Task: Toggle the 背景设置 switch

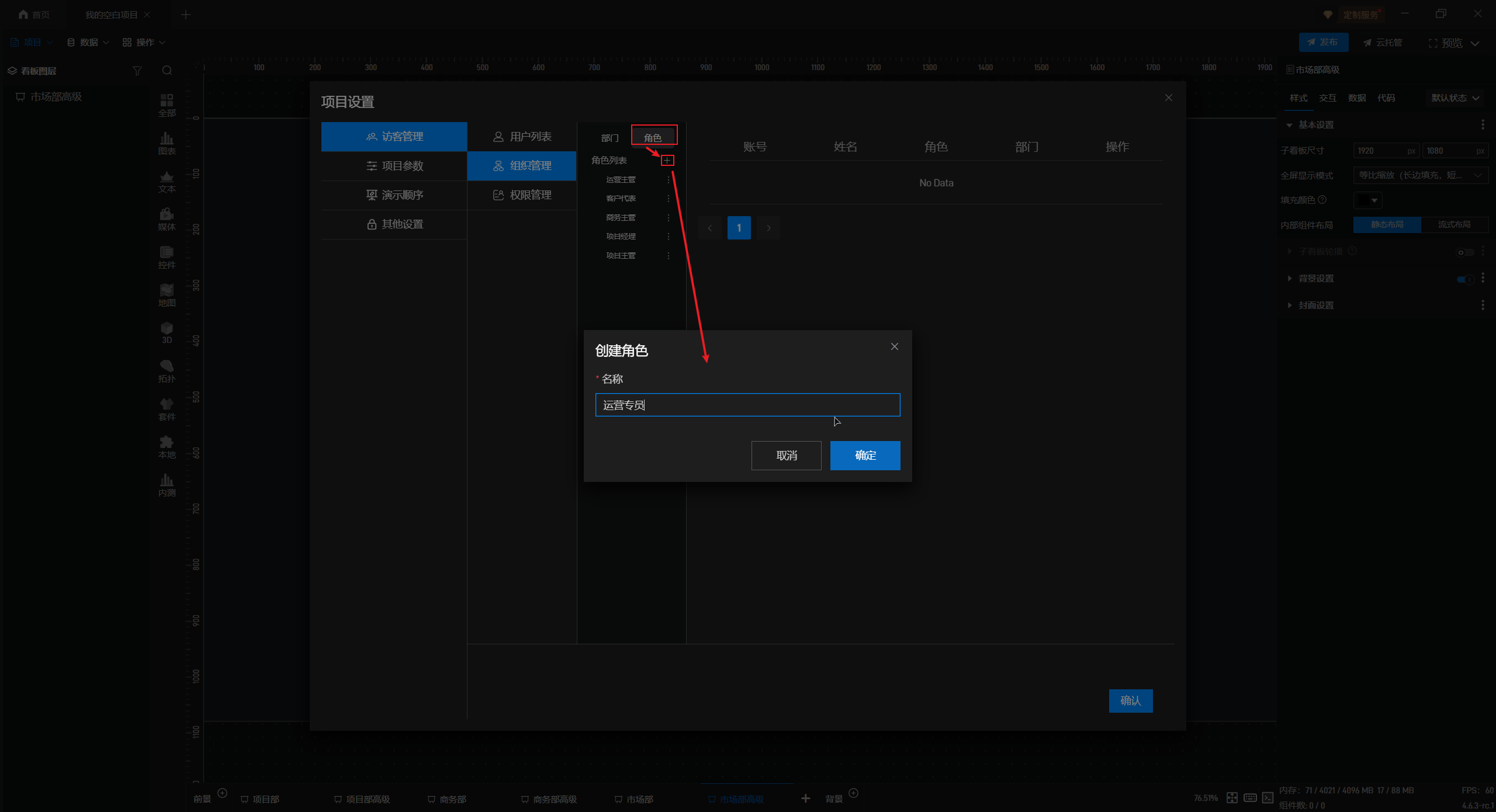Action: (1464, 279)
